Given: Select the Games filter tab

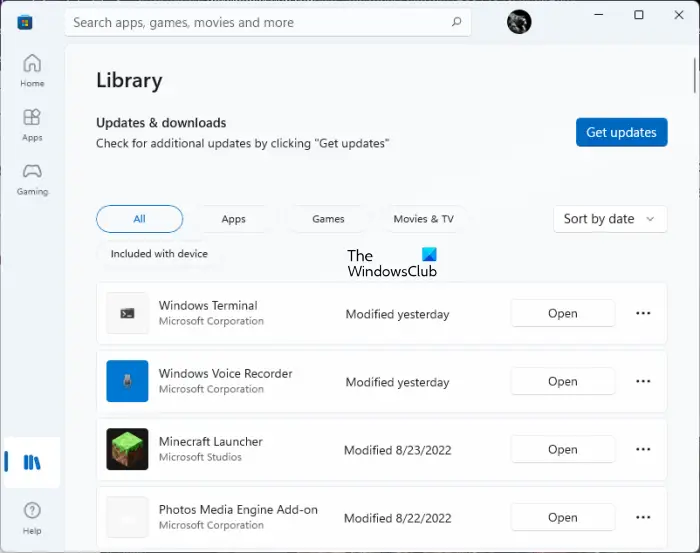Looking at the screenshot, I should click(328, 219).
